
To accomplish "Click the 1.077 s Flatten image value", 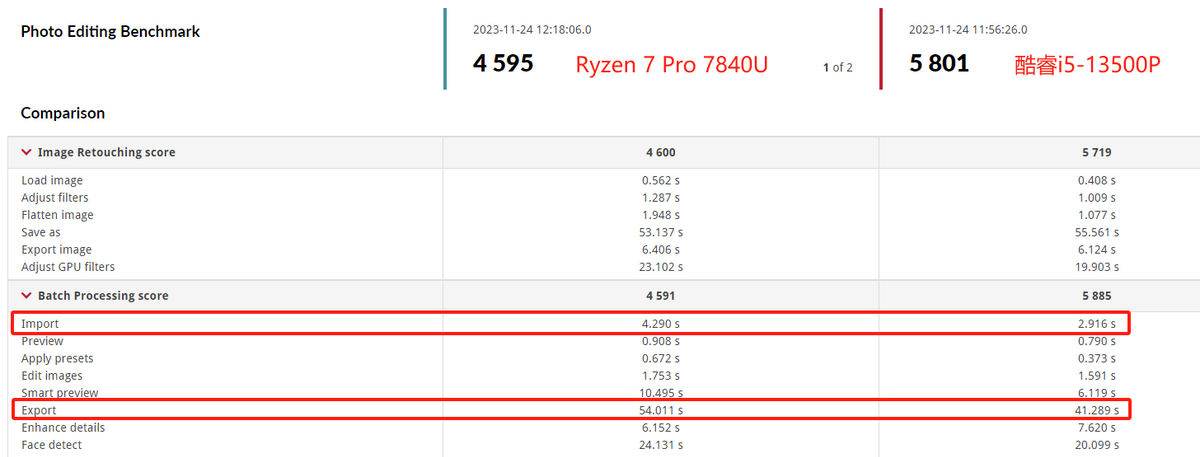I will 1097,215.
